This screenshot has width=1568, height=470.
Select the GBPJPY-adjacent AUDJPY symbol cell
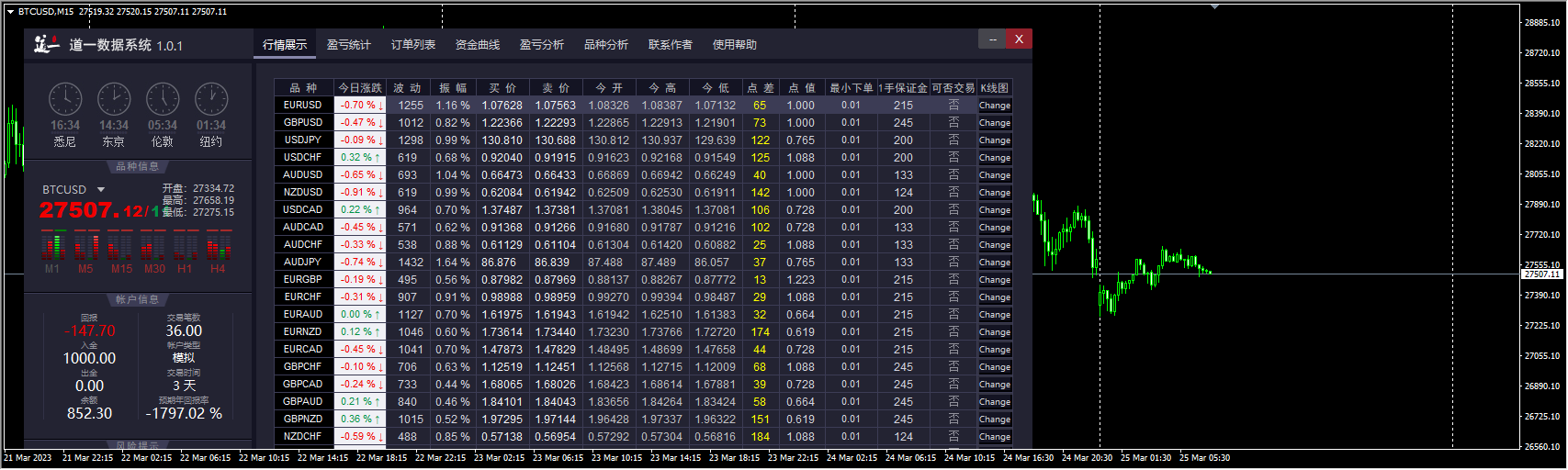303,263
